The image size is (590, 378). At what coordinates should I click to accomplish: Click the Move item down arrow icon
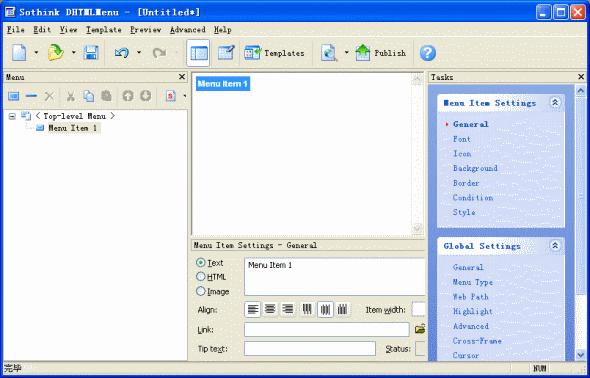pos(146,96)
